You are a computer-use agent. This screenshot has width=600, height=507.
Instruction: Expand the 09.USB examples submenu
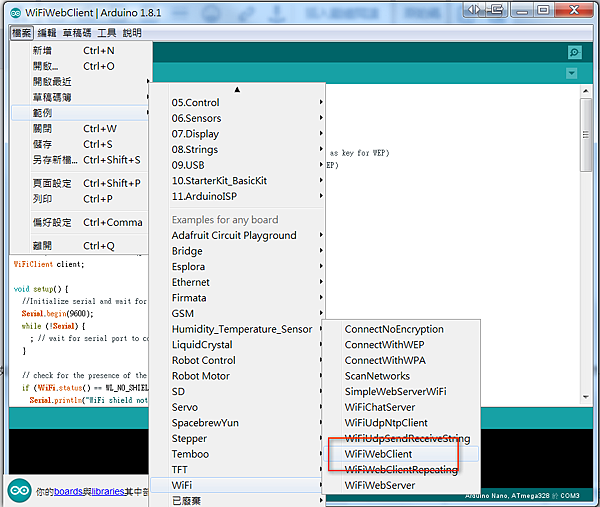pos(237,165)
